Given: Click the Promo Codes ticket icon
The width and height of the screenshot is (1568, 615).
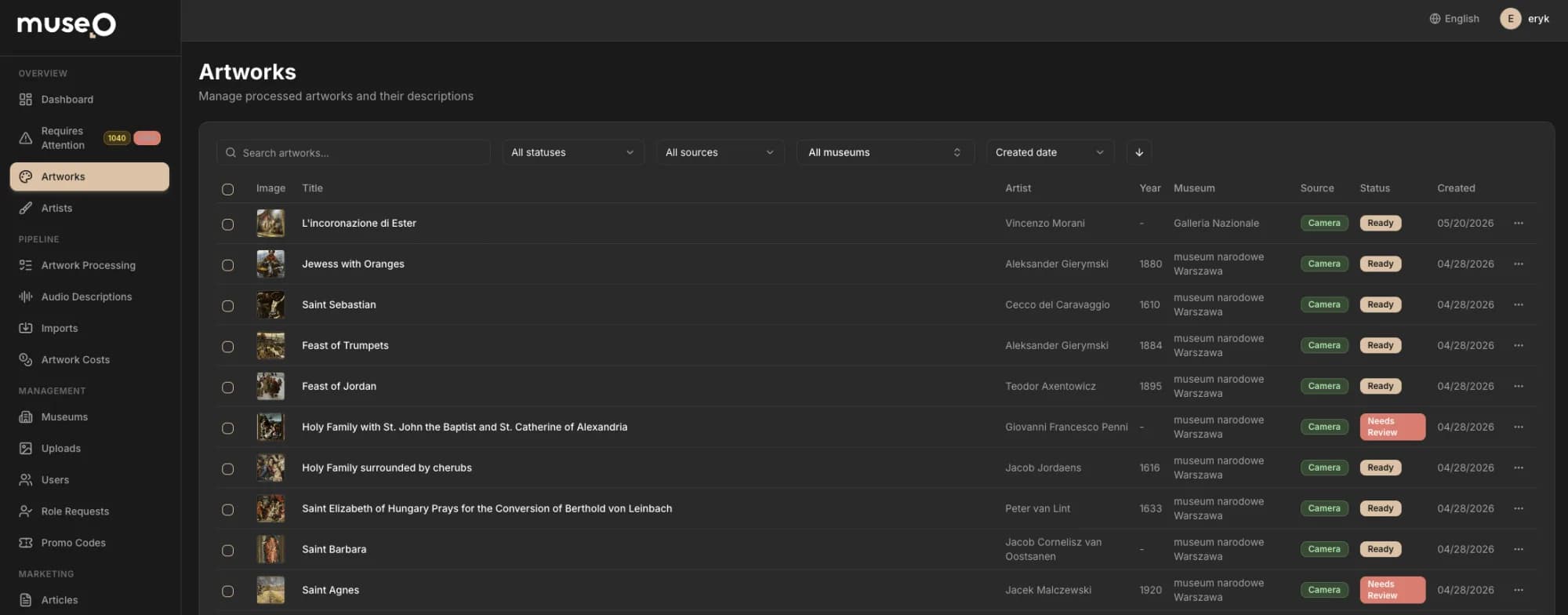Looking at the screenshot, I should click(26, 542).
